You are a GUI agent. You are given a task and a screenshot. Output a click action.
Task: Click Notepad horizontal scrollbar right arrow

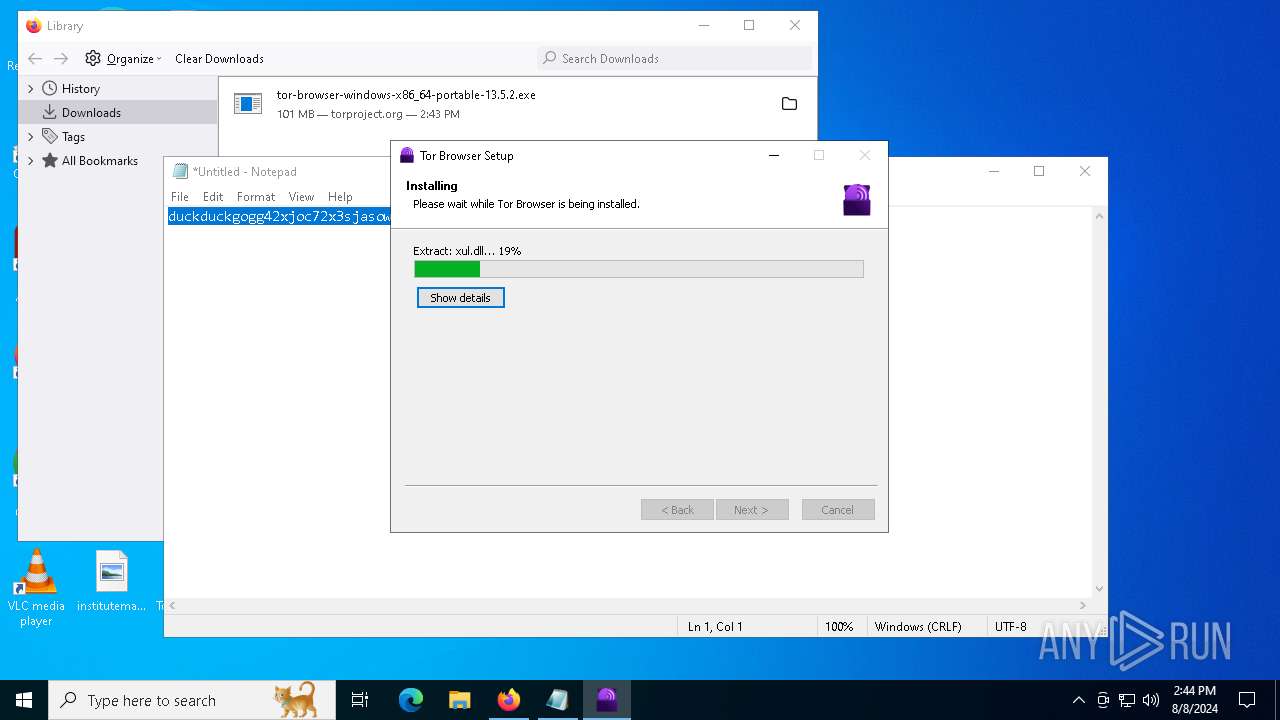[1083, 605]
